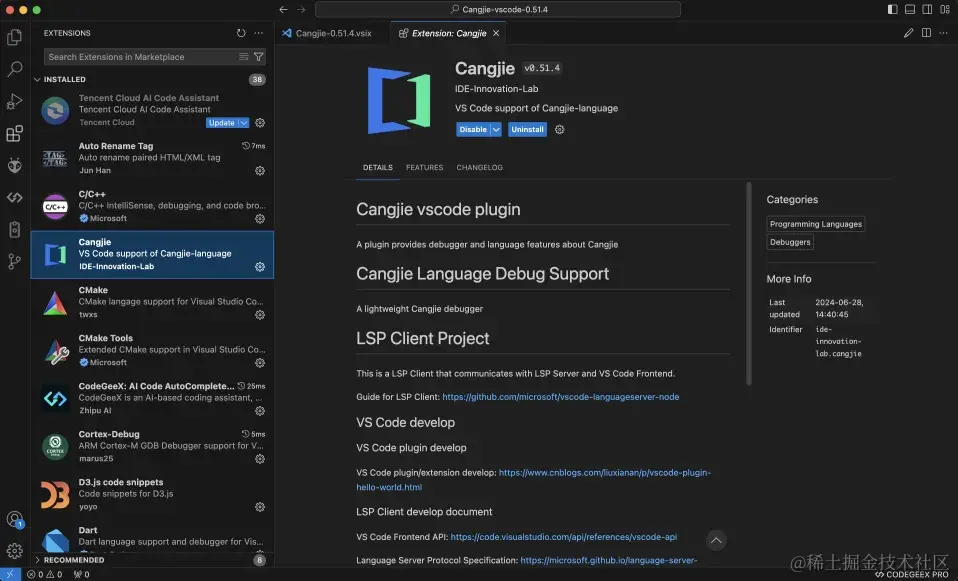Open the VS Code API reference link

pyautogui.click(x=563, y=537)
